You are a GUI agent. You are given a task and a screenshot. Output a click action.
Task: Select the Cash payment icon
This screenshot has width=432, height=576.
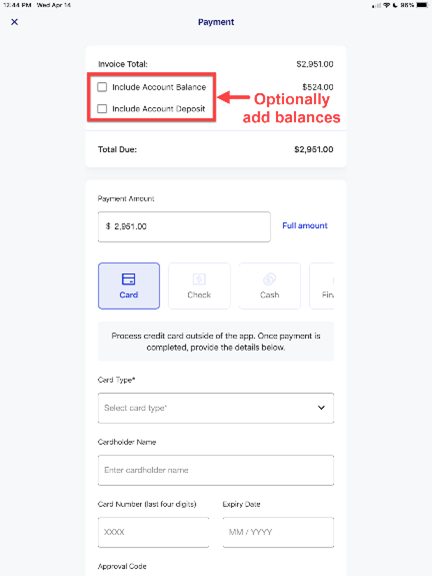tap(270, 279)
